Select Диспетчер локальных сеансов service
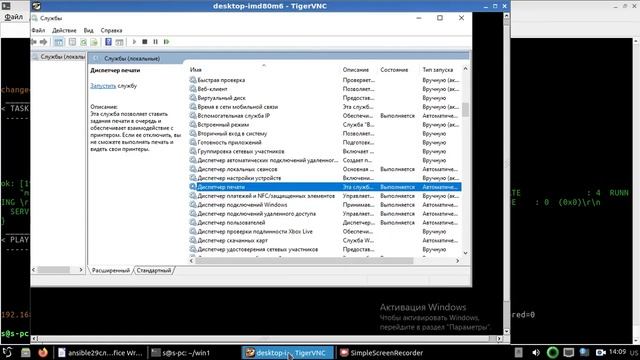 [x=238, y=169]
